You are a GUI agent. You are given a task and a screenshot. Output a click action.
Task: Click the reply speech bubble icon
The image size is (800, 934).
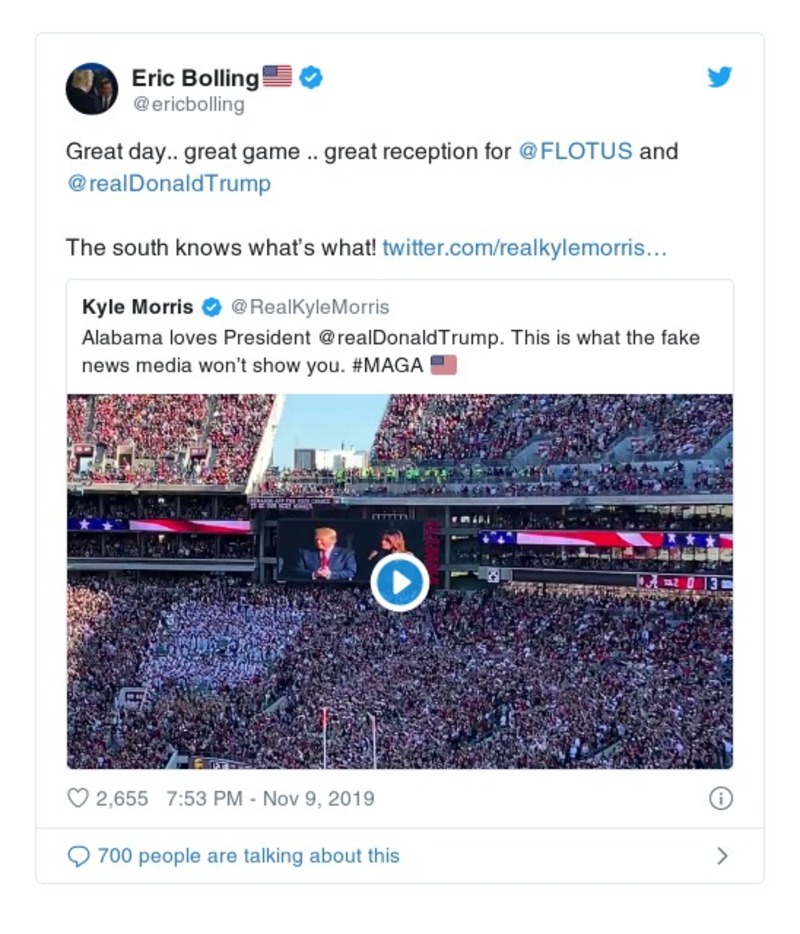click(x=78, y=856)
